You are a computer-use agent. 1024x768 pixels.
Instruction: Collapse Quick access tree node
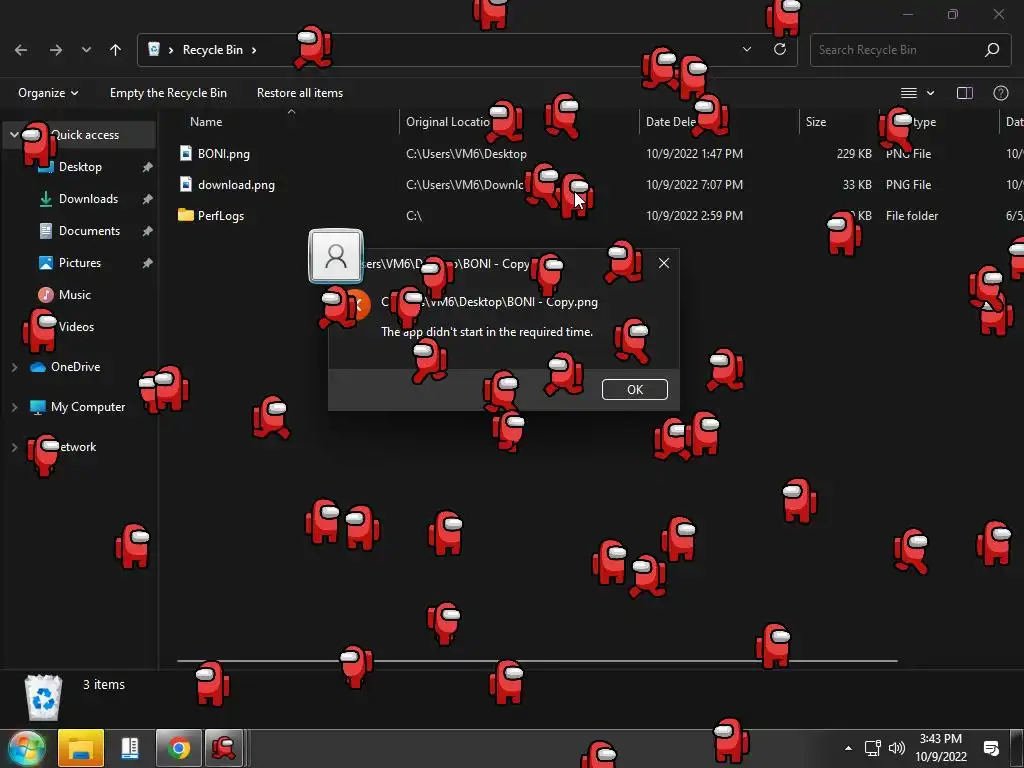coord(14,135)
